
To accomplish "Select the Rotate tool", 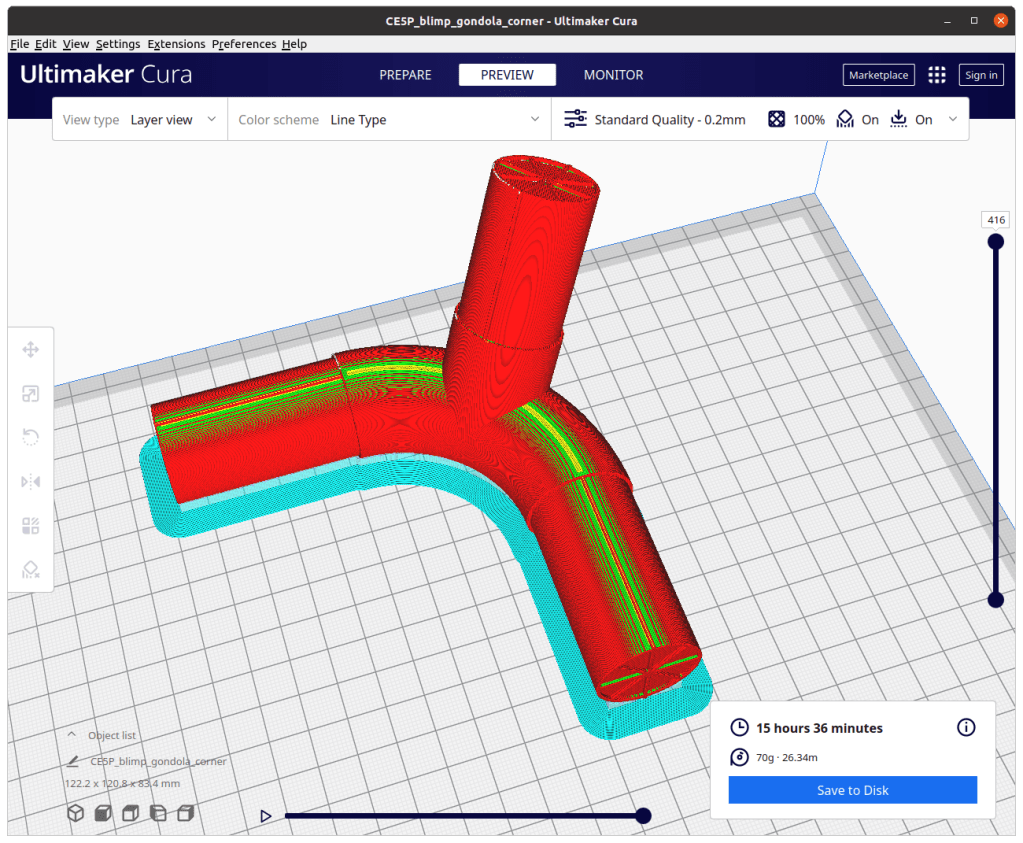I will pos(30,437).
